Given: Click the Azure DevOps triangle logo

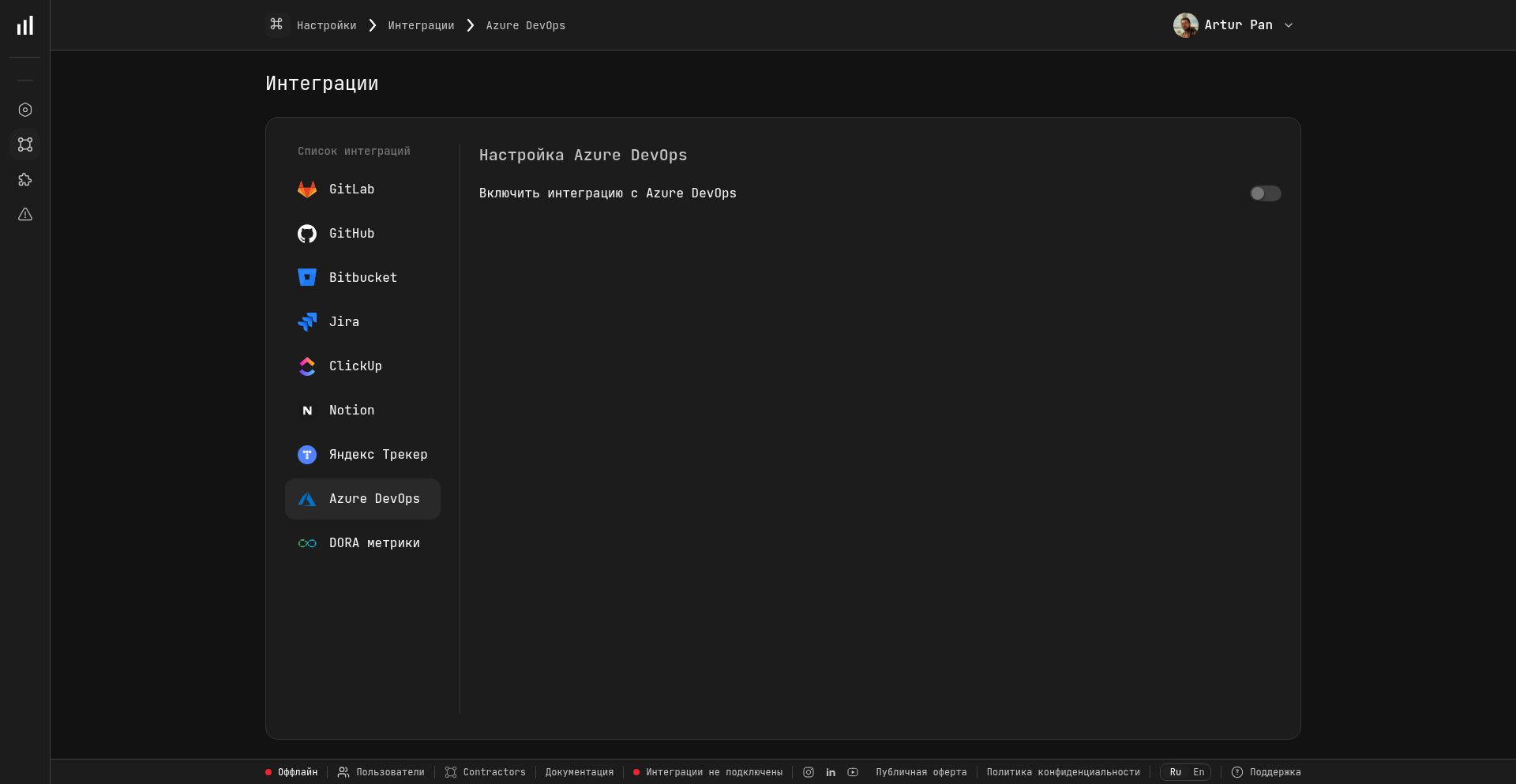Looking at the screenshot, I should (307, 499).
